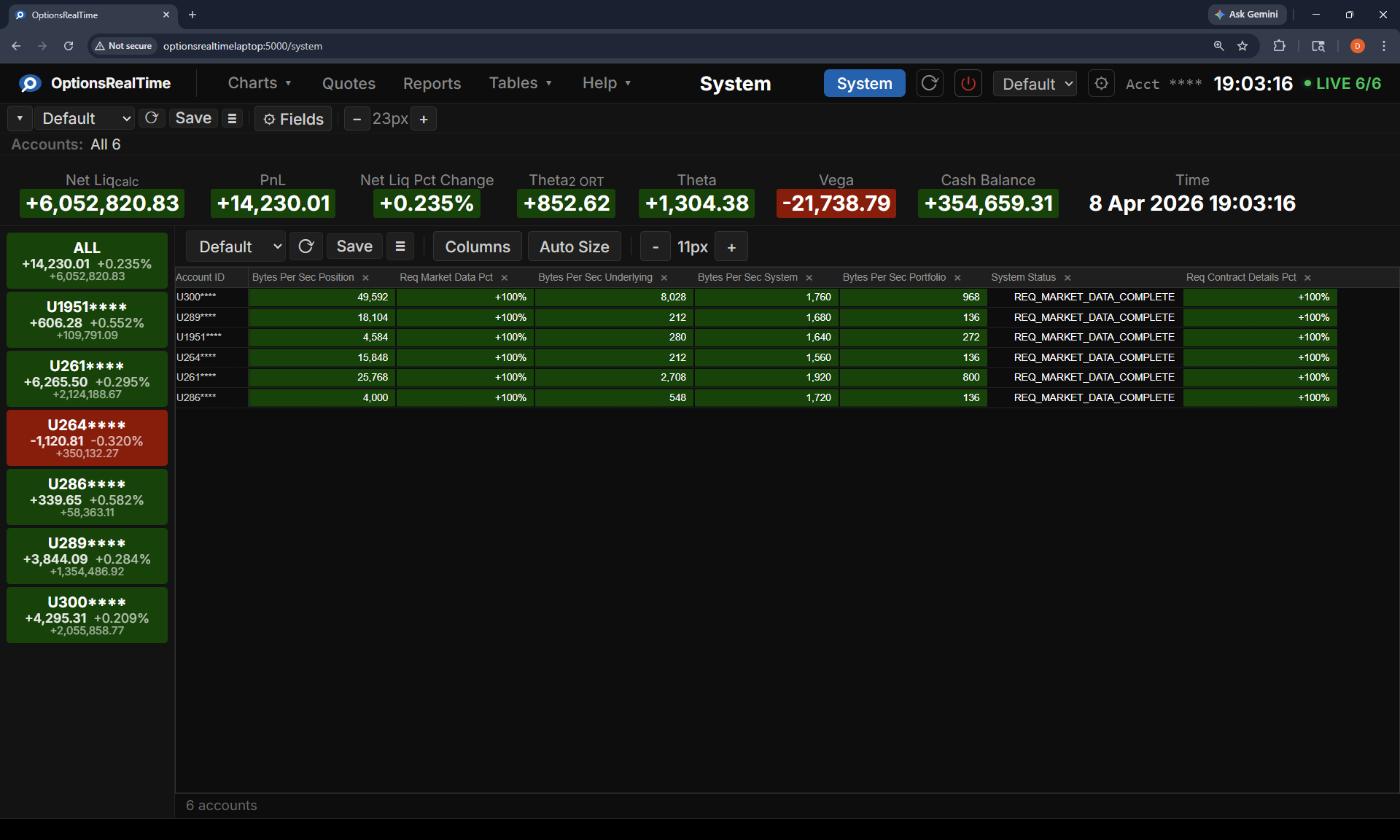Click the red power button icon

pyautogui.click(x=968, y=83)
